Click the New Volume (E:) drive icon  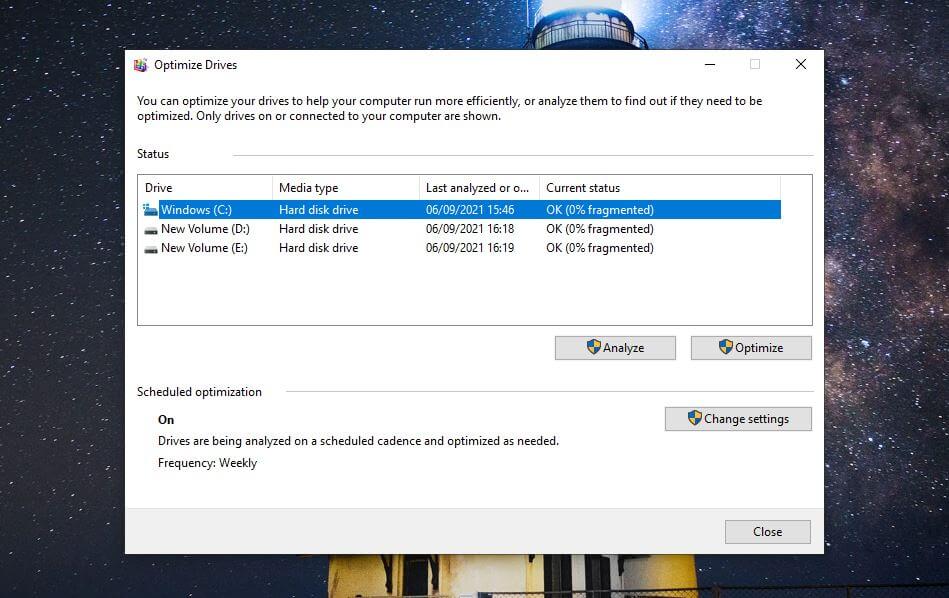151,249
